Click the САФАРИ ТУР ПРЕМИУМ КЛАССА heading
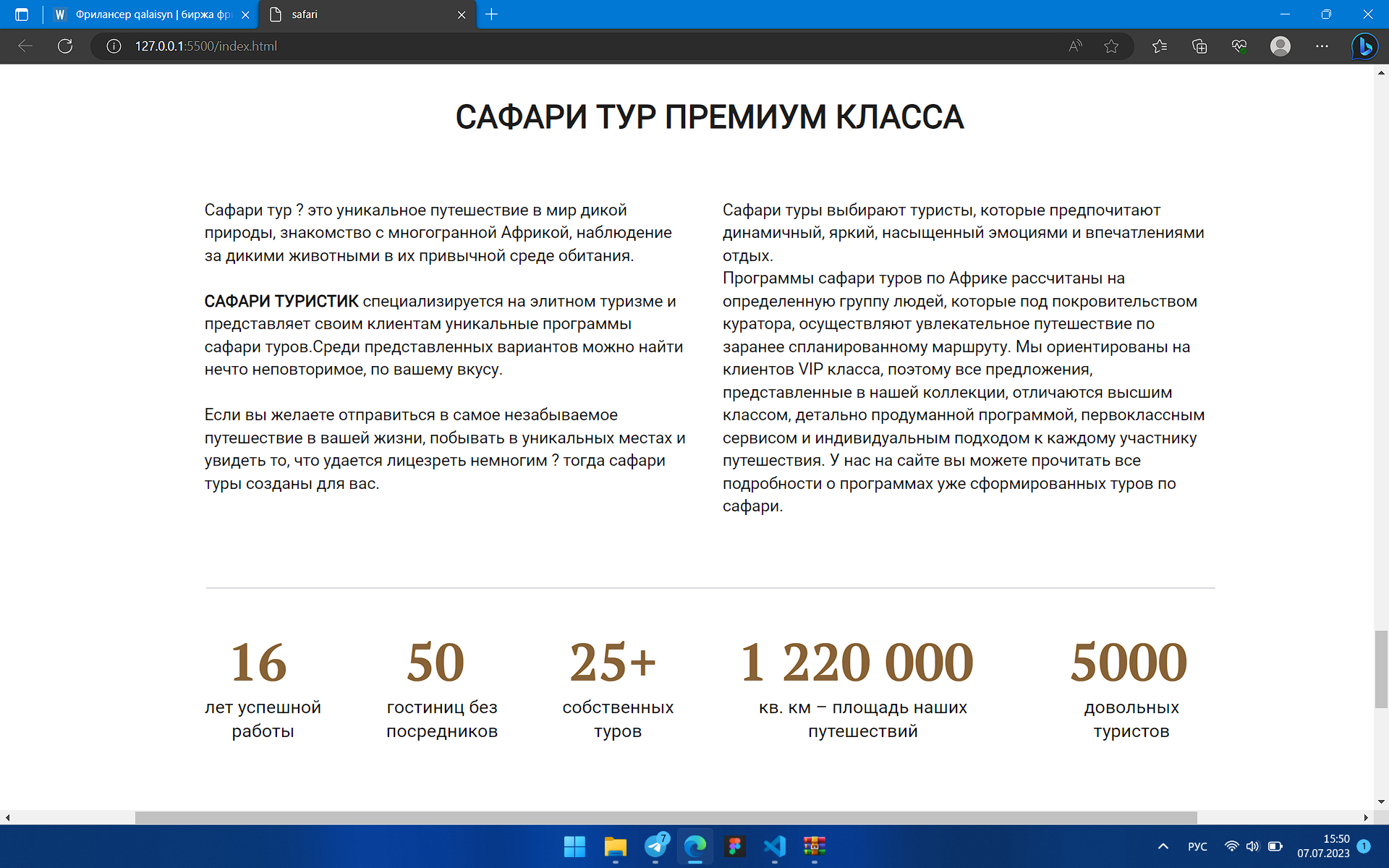This screenshot has width=1389, height=868. [709, 117]
